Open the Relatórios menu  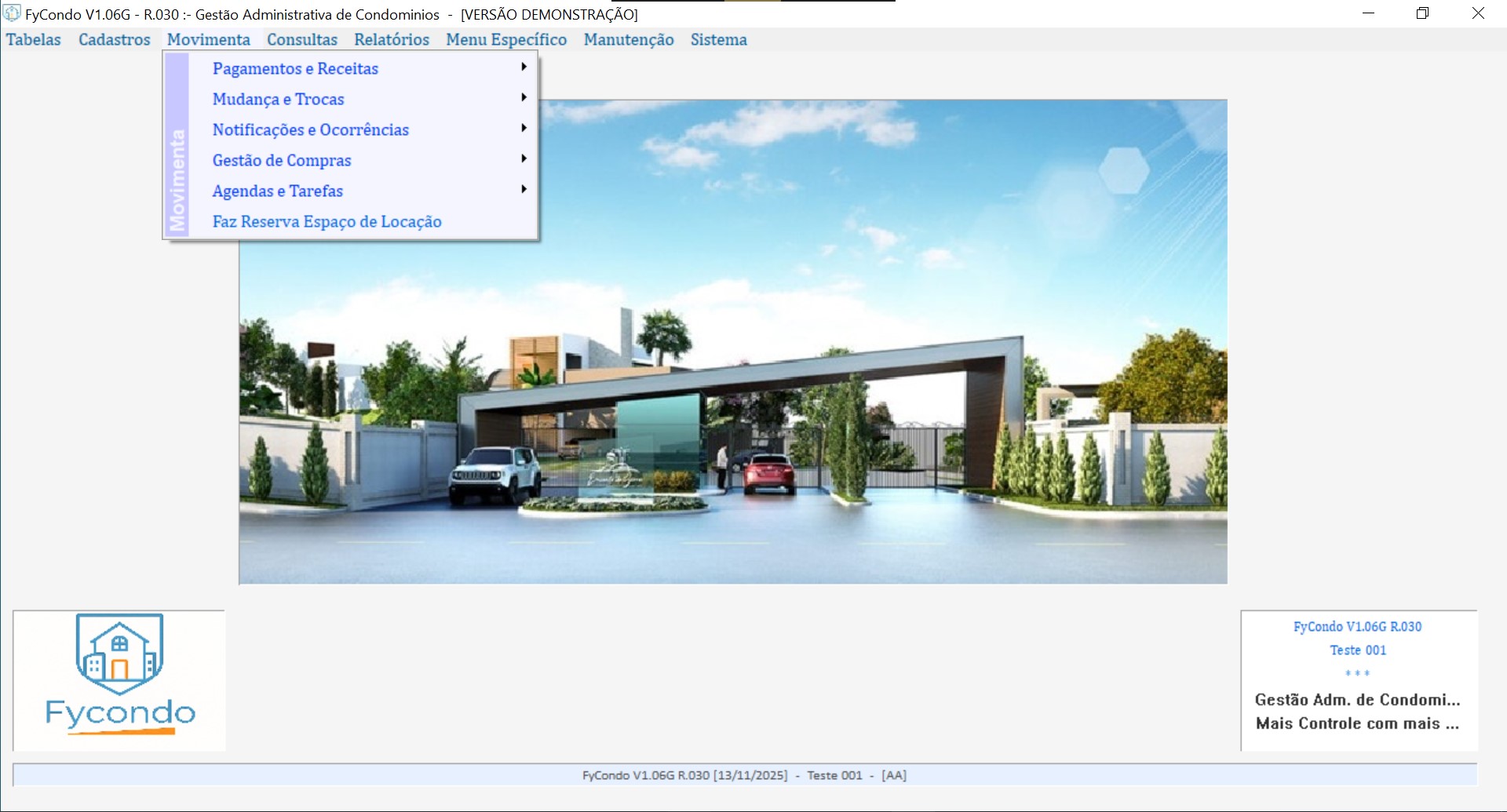click(x=391, y=40)
